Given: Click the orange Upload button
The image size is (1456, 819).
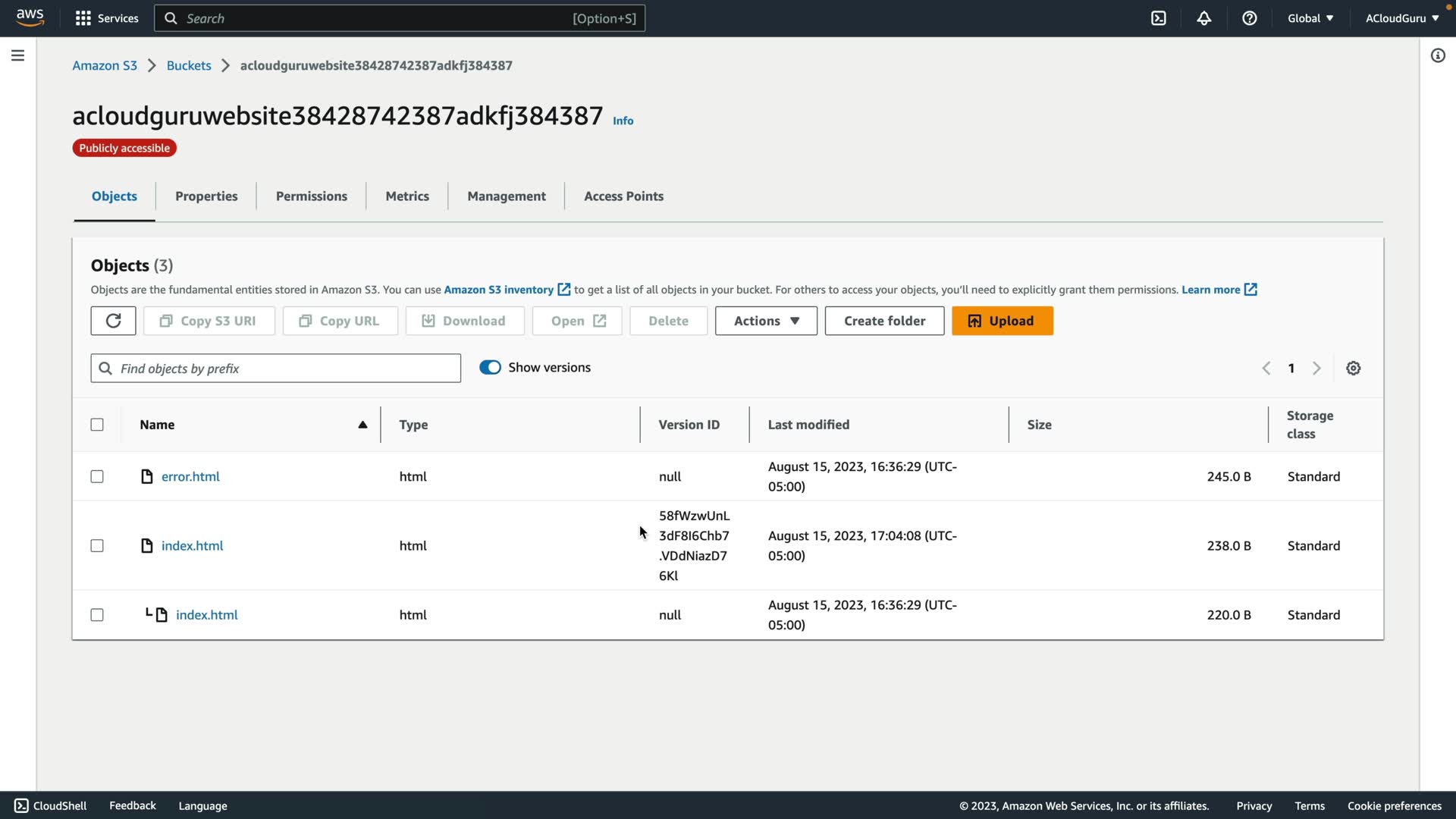Looking at the screenshot, I should (1002, 321).
